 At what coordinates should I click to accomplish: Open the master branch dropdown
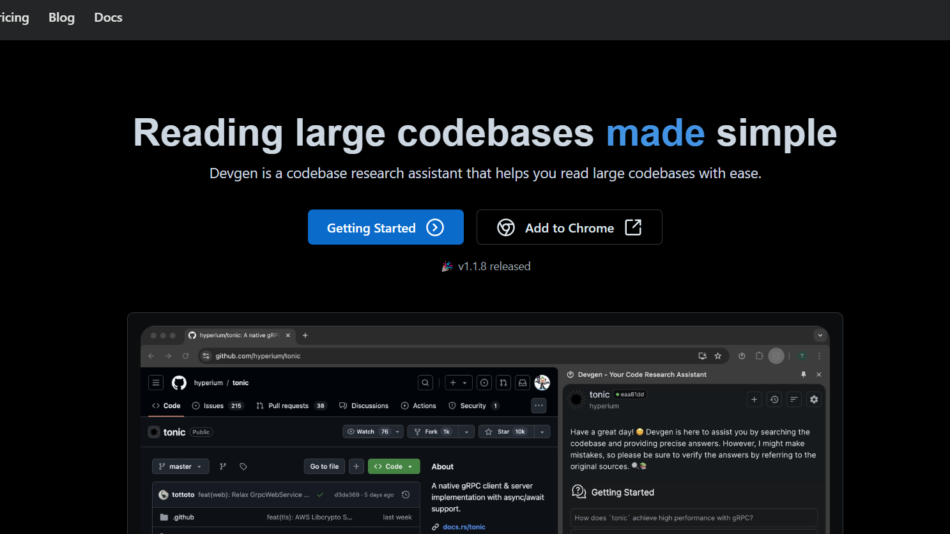(x=180, y=466)
